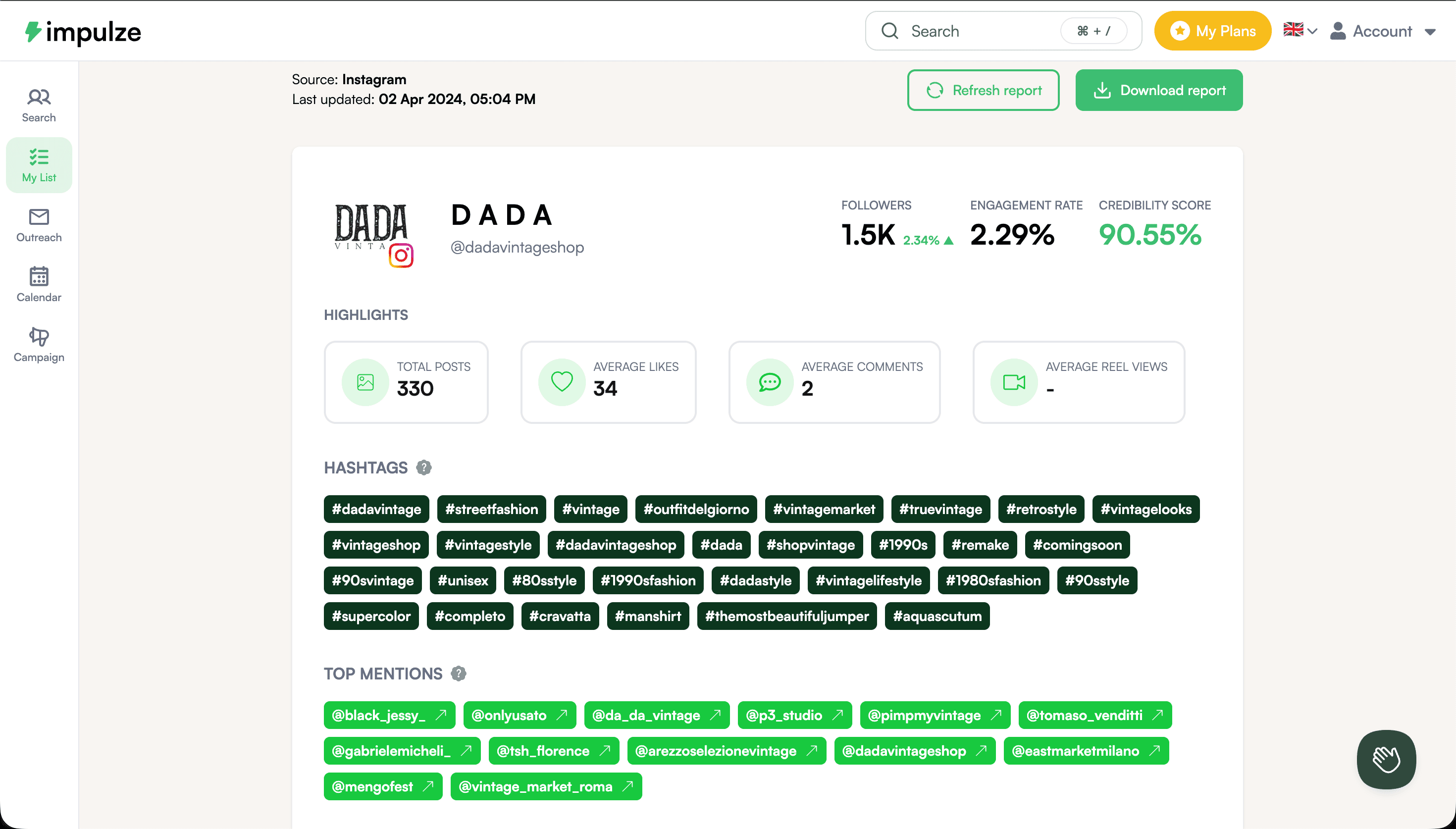Click the Hashtags help question mark icon
The width and height of the screenshot is (1456, 829).
pos(423,467)
